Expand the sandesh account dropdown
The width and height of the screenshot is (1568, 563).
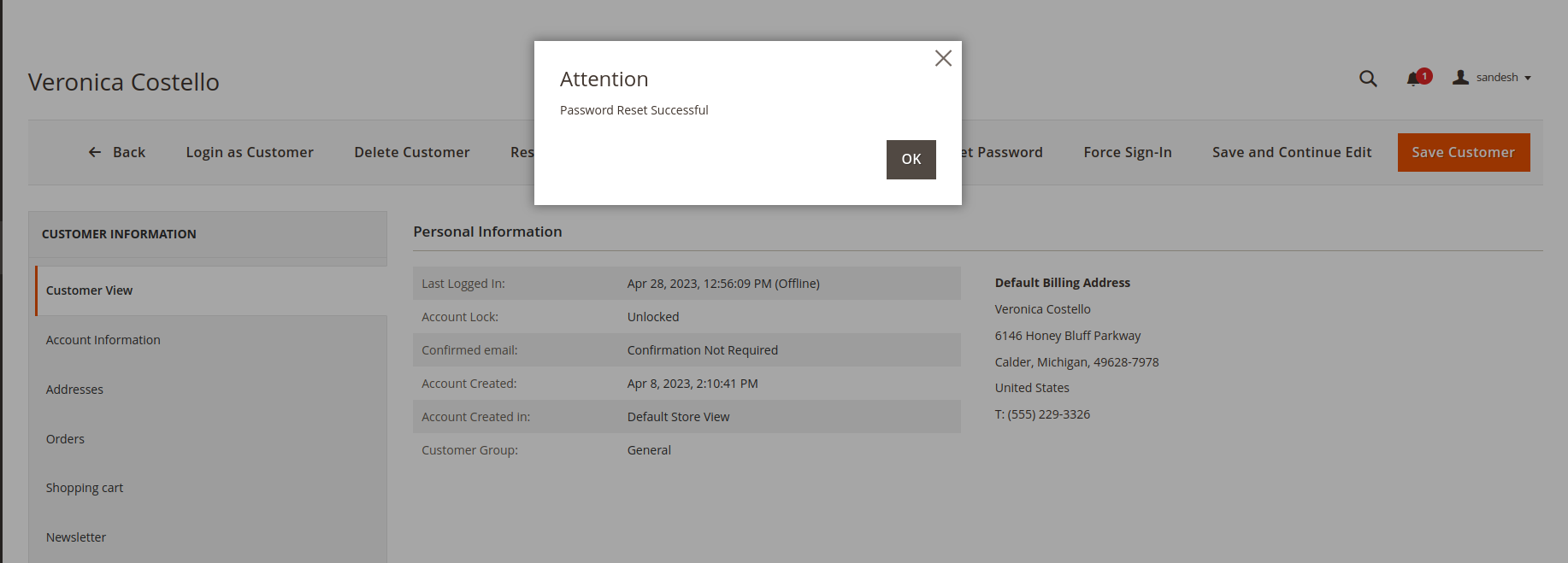(x=1504, y=78)
